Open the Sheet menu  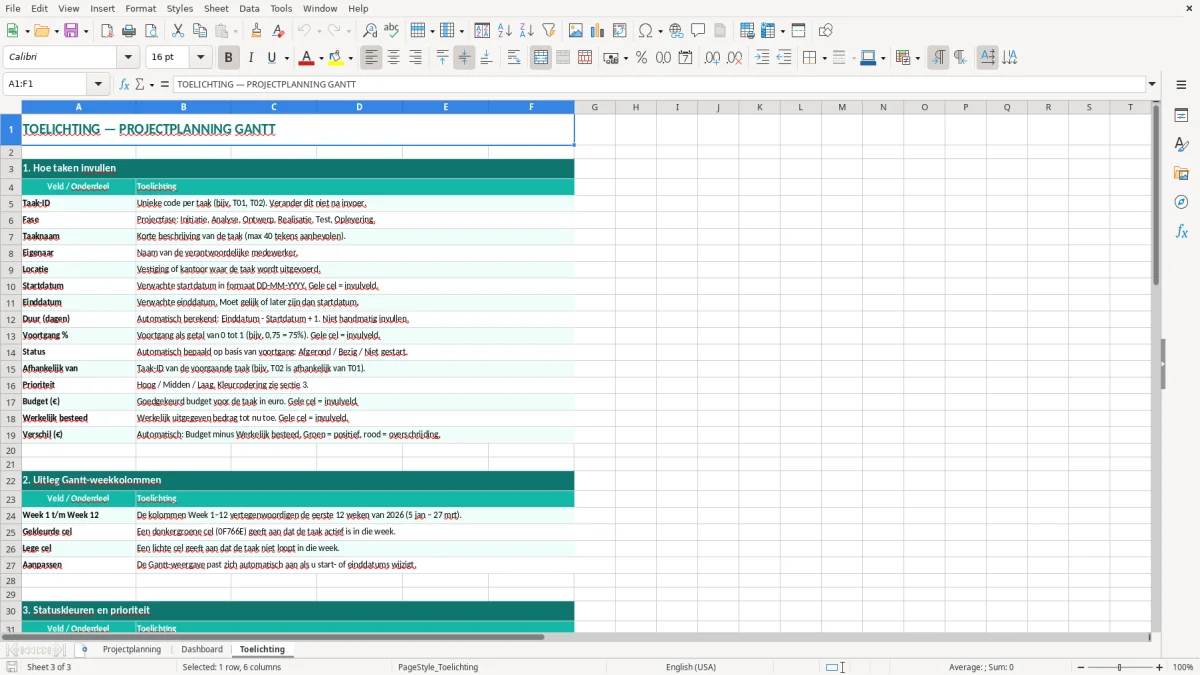pos(217,8)
